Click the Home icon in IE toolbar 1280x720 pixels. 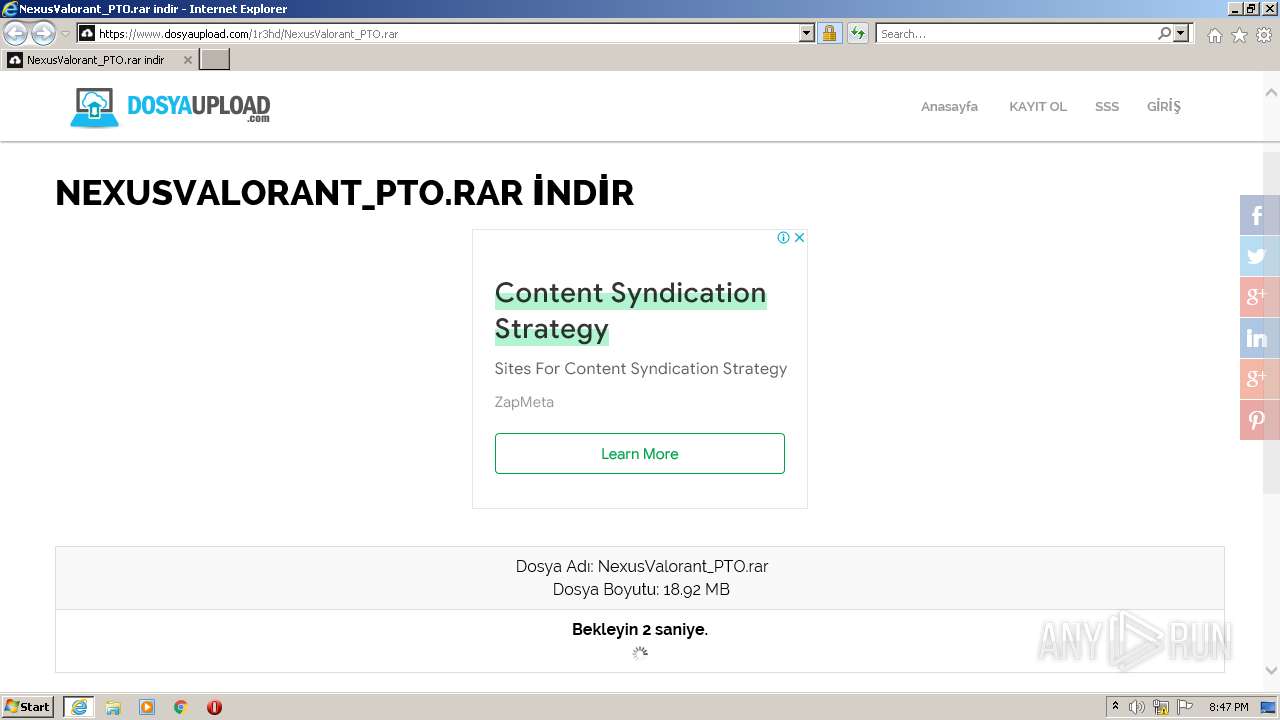pyautogui.click(x=1214, y=35)
